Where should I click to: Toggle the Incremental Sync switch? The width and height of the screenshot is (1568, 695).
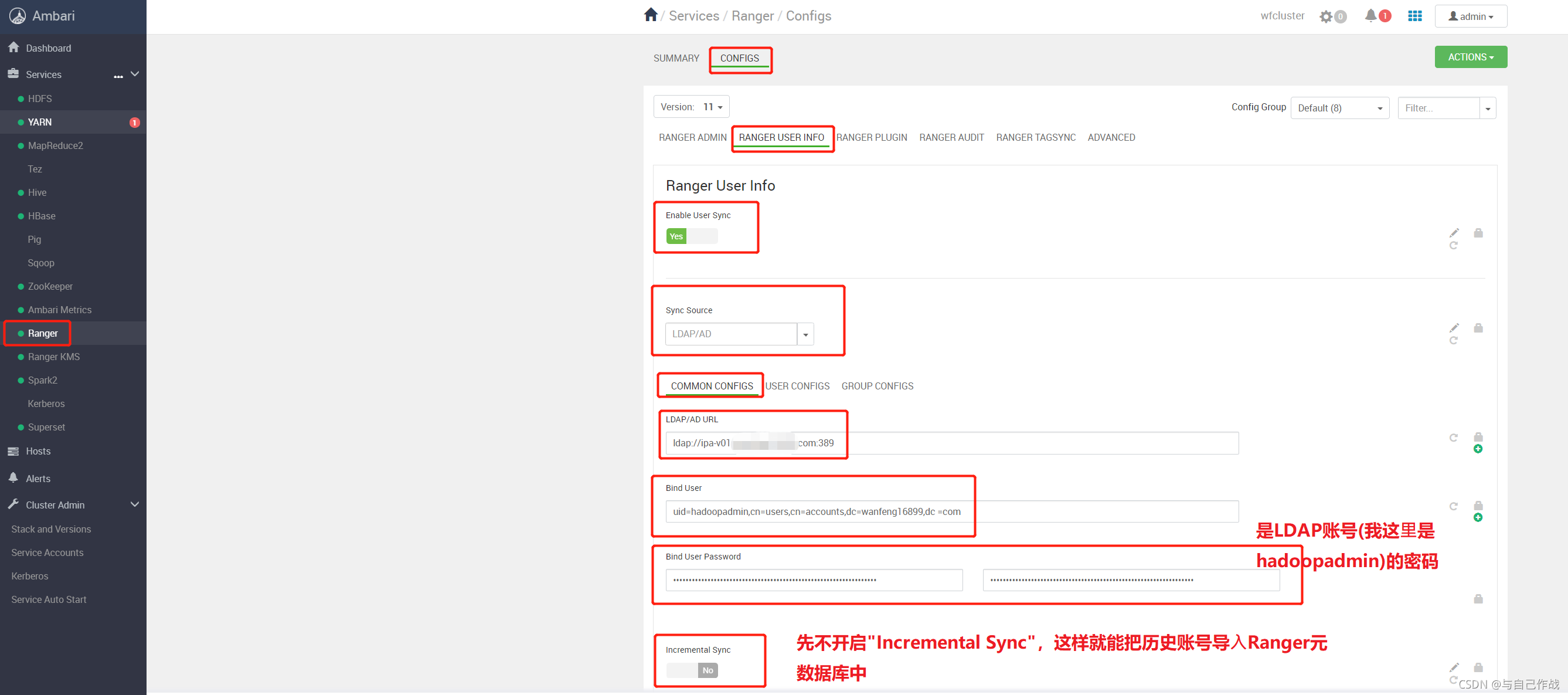(x=692, y=670)
